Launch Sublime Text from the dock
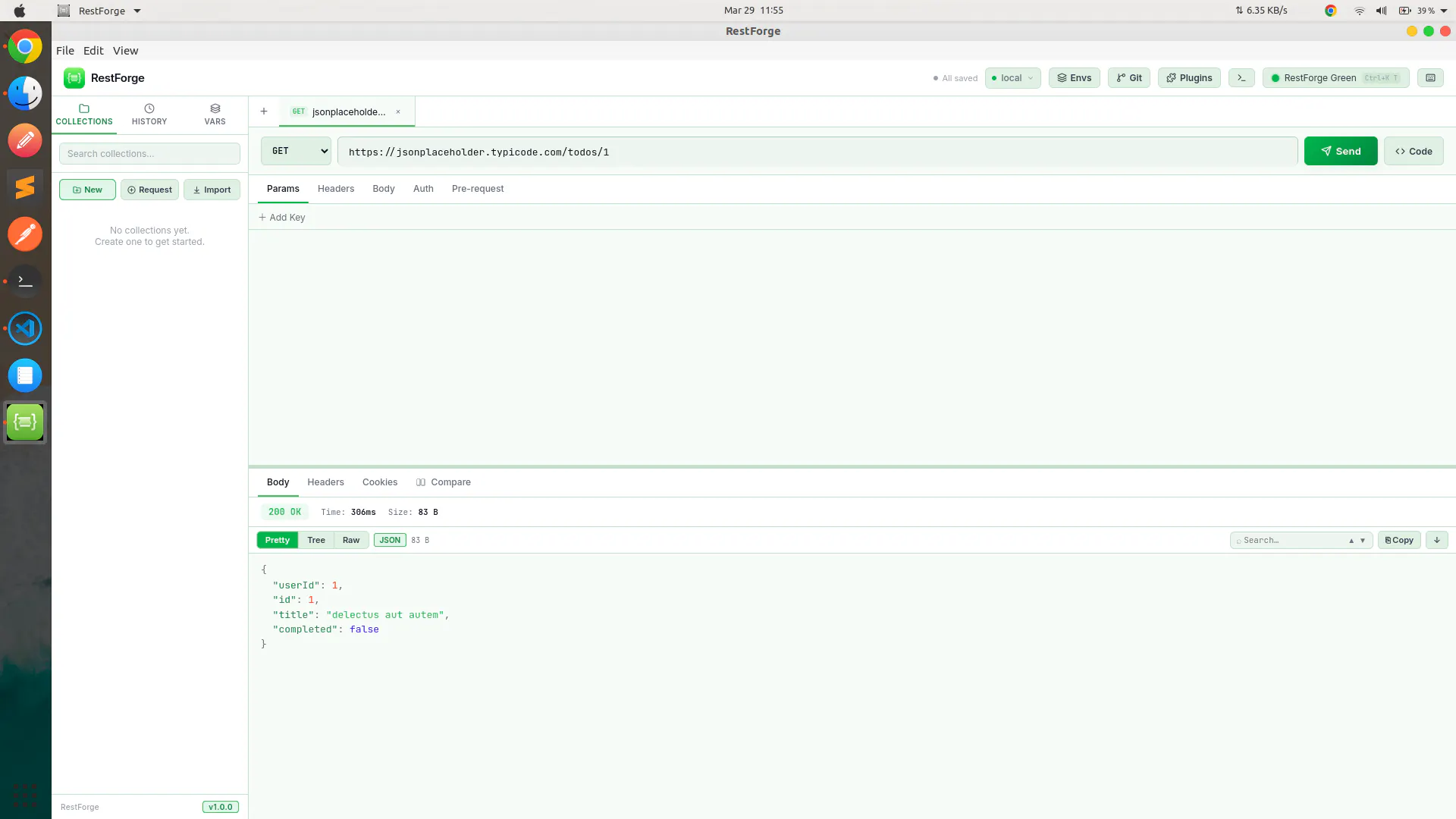The image size is (1456, 819). 25,187
